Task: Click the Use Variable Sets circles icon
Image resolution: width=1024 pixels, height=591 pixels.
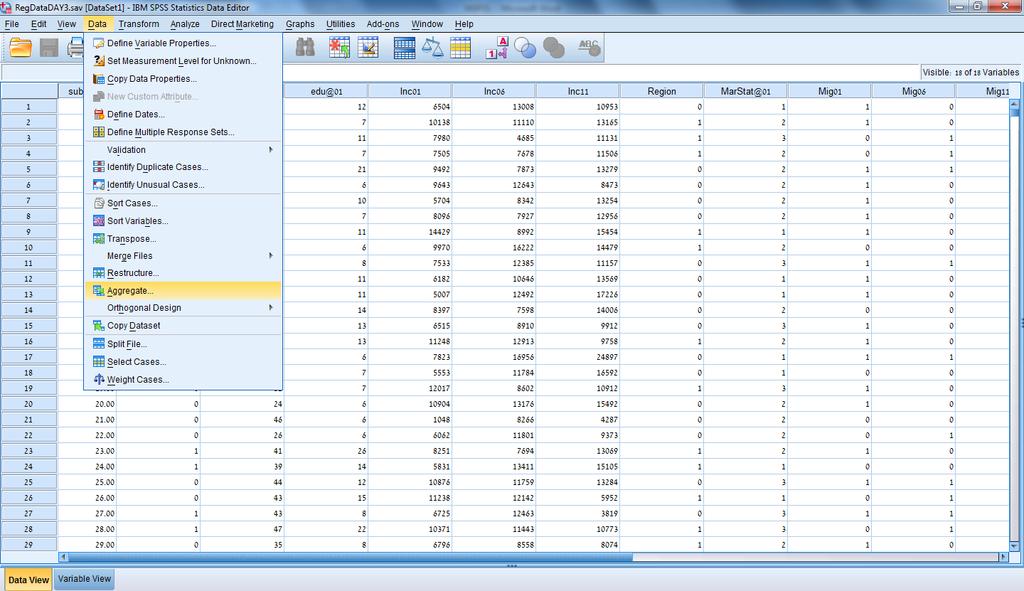Action: [x=525, y=48]
